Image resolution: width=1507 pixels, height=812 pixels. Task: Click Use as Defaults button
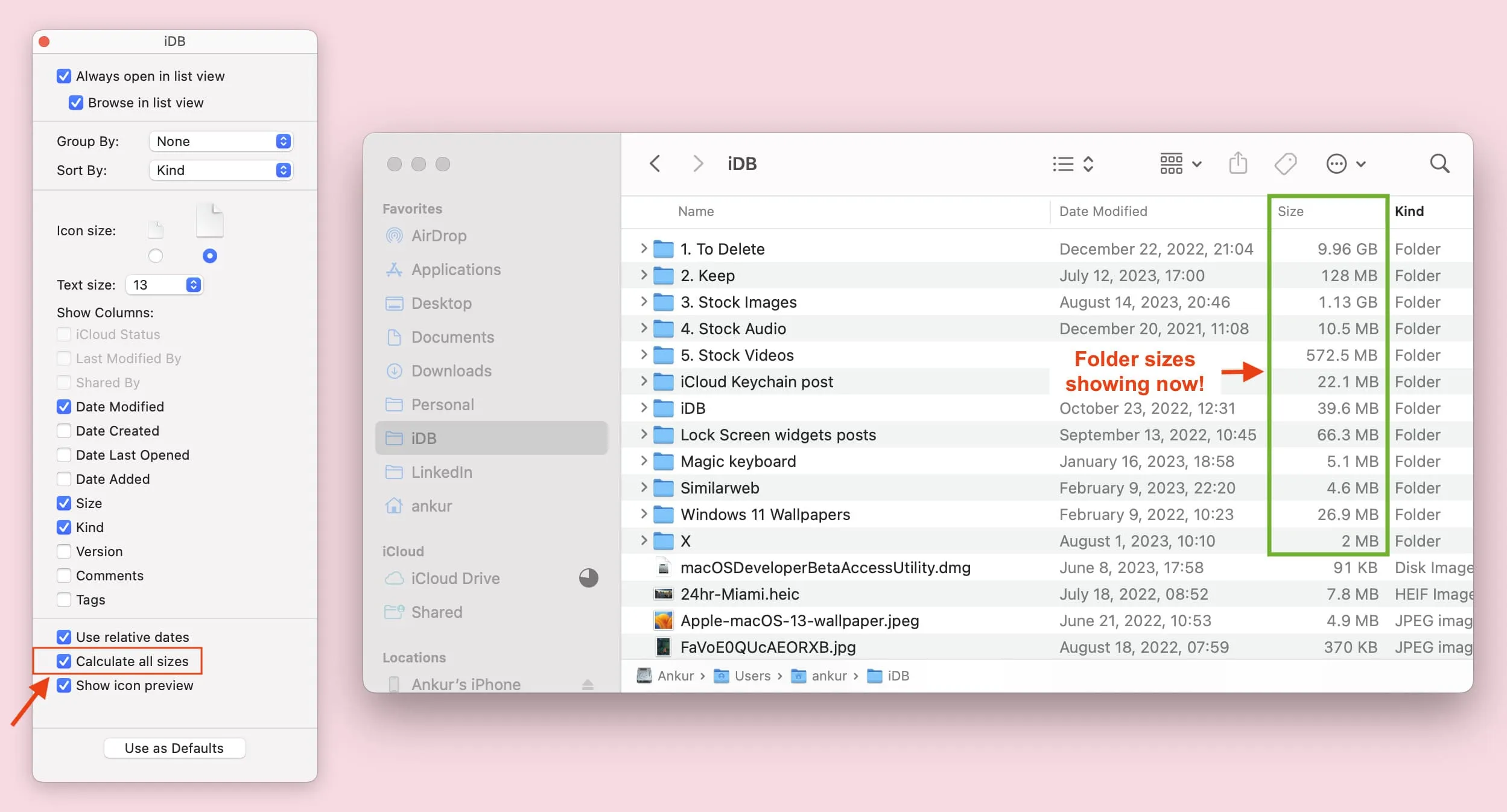(x=174, y=747)
